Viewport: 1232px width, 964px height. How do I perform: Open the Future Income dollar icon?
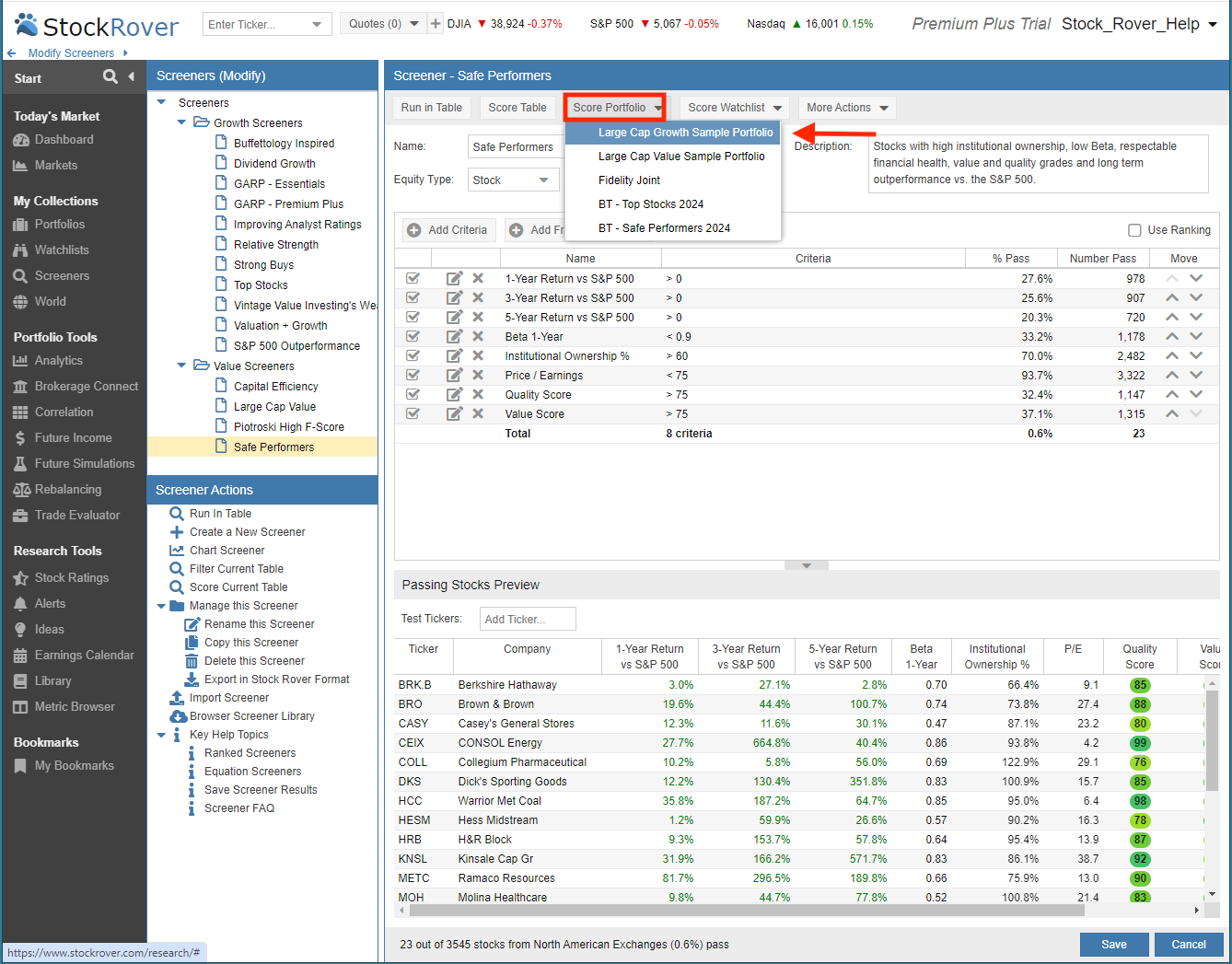21,438
